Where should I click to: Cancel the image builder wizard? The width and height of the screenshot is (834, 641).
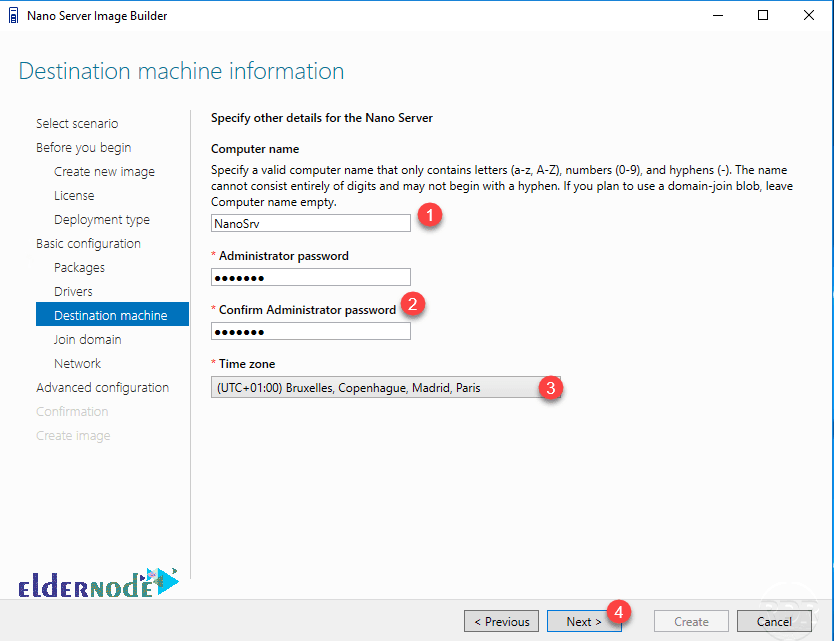coord(774,621)
